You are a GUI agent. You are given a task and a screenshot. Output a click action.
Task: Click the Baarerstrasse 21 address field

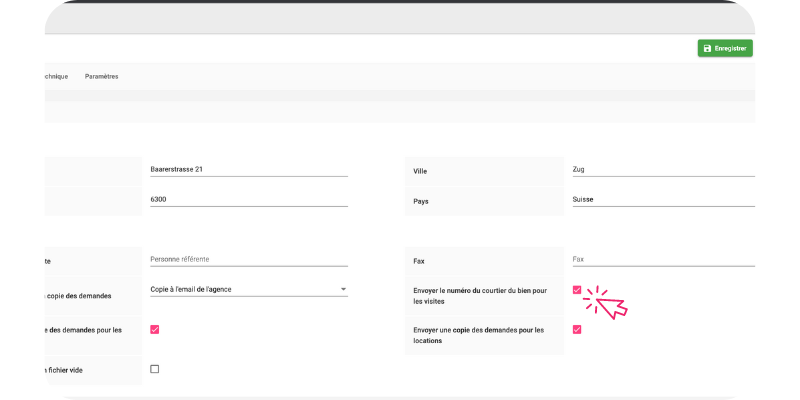pyautogui.click(x=247, y=170)
